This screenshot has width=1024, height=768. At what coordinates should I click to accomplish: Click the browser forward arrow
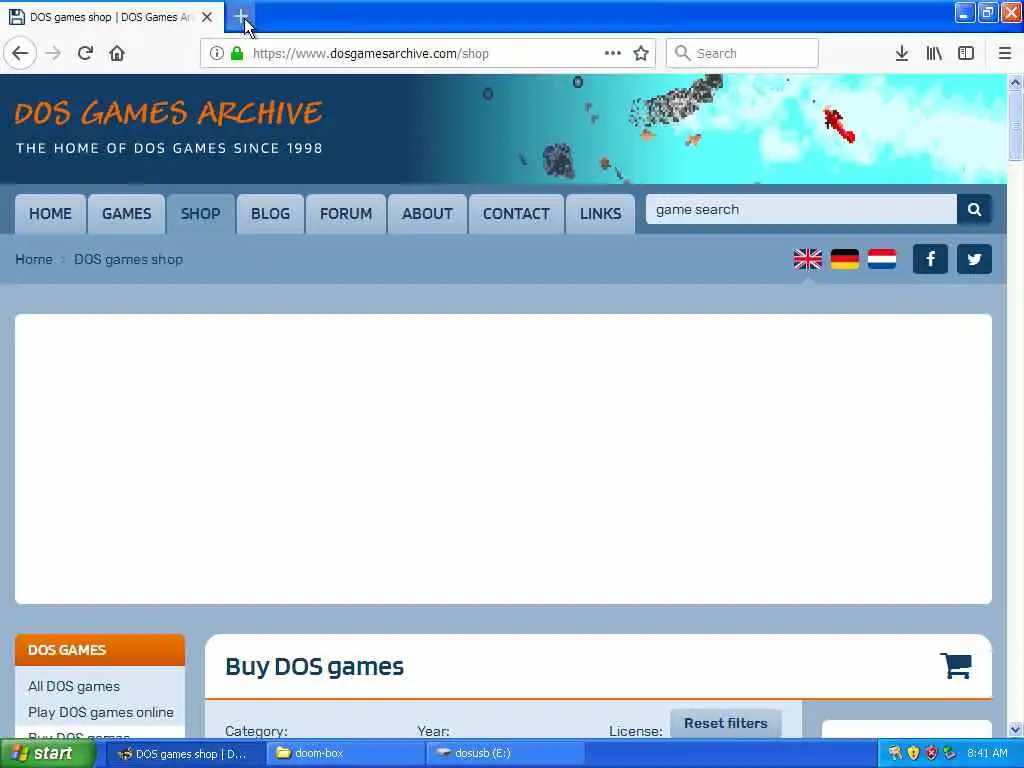[54, 53]
